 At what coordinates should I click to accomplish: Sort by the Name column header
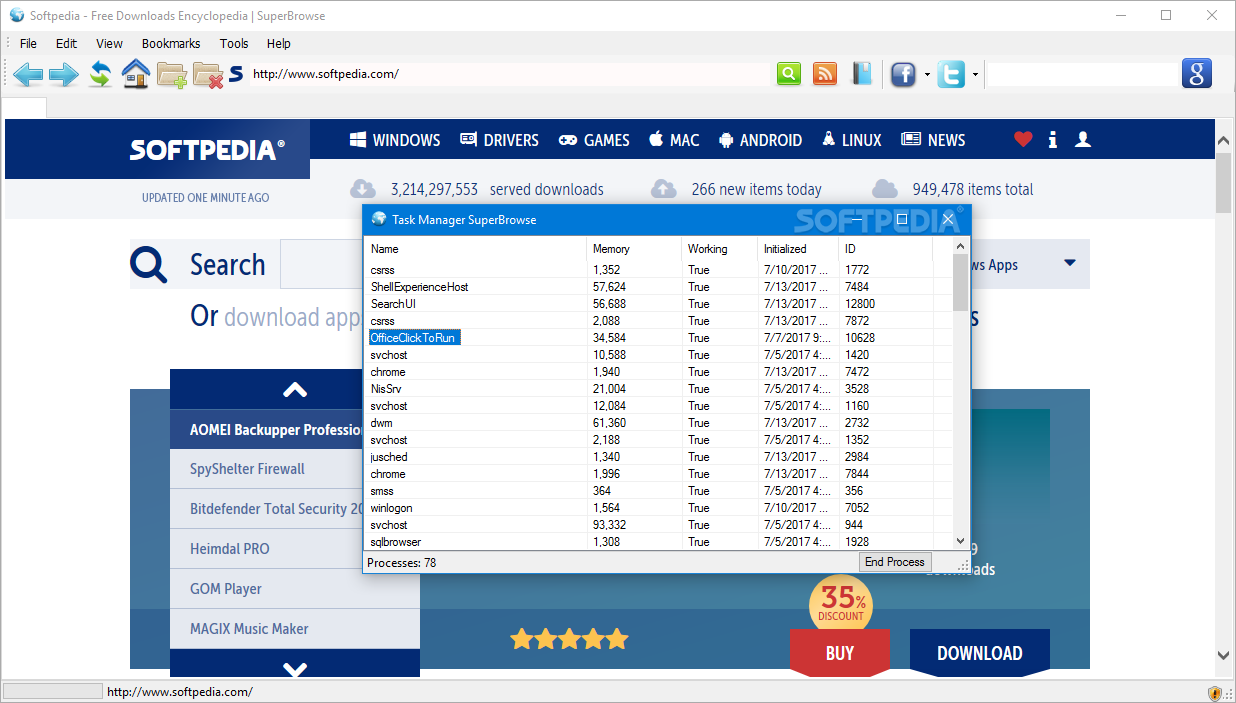pos(476,249)
